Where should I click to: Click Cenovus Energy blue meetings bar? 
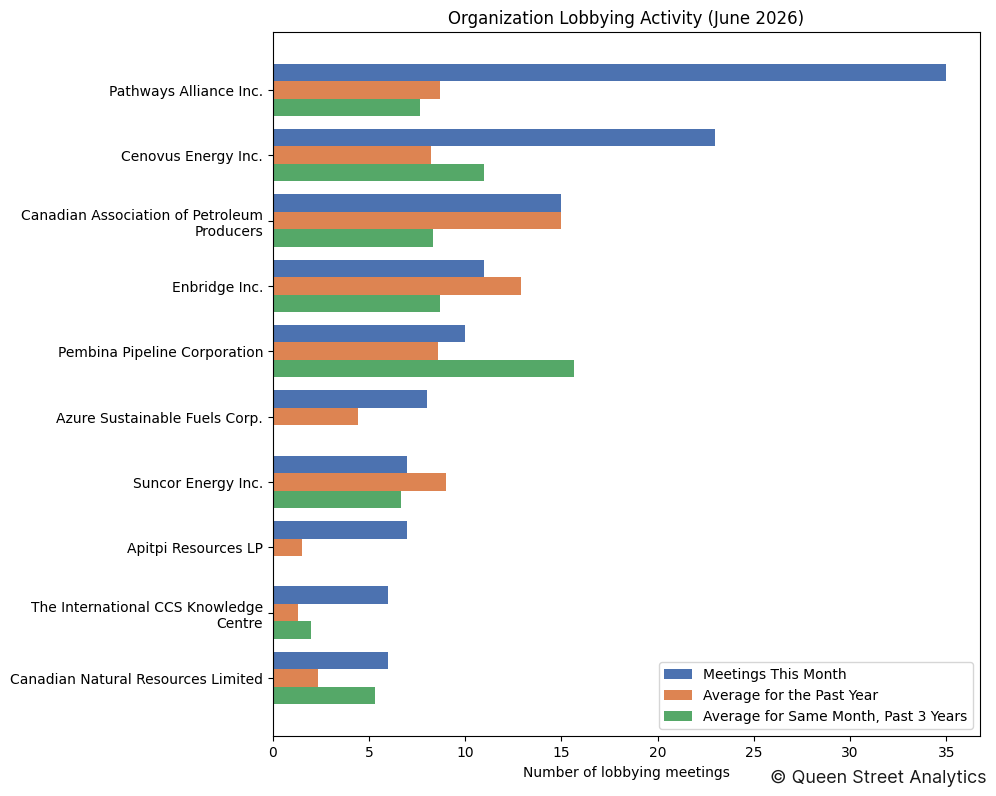[494, 138]
